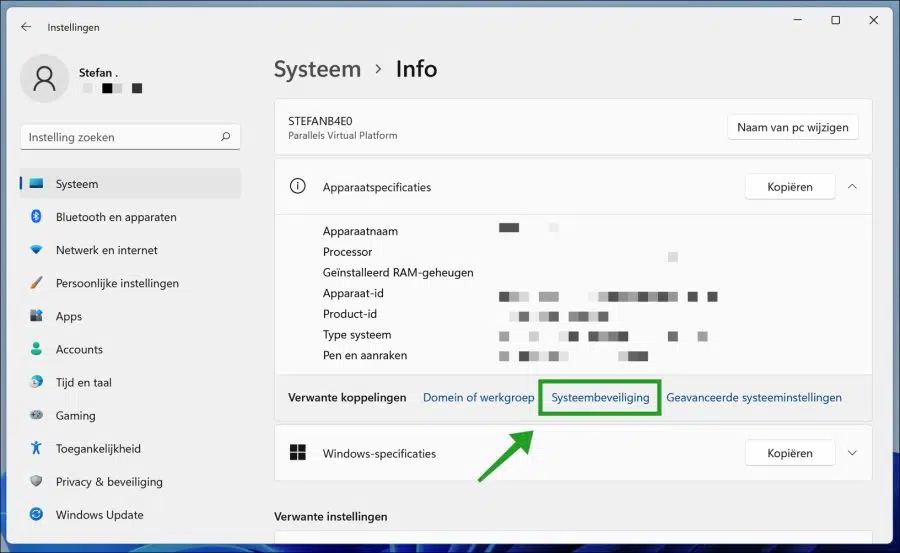Viewport: 900px width, 553px height.
Task: Collapse the Apparaatspecificaties section chevron
Action: point(852,187)
